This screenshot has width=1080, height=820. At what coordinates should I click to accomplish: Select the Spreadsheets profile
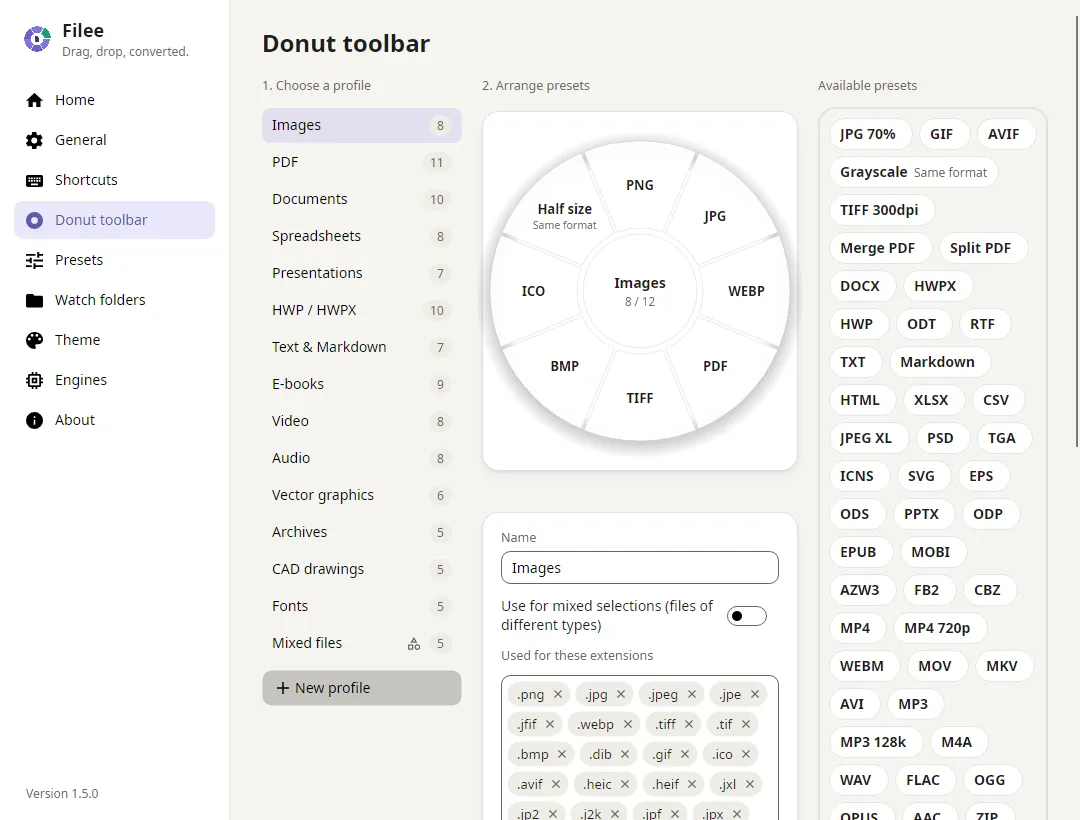(x=362, y=236)
